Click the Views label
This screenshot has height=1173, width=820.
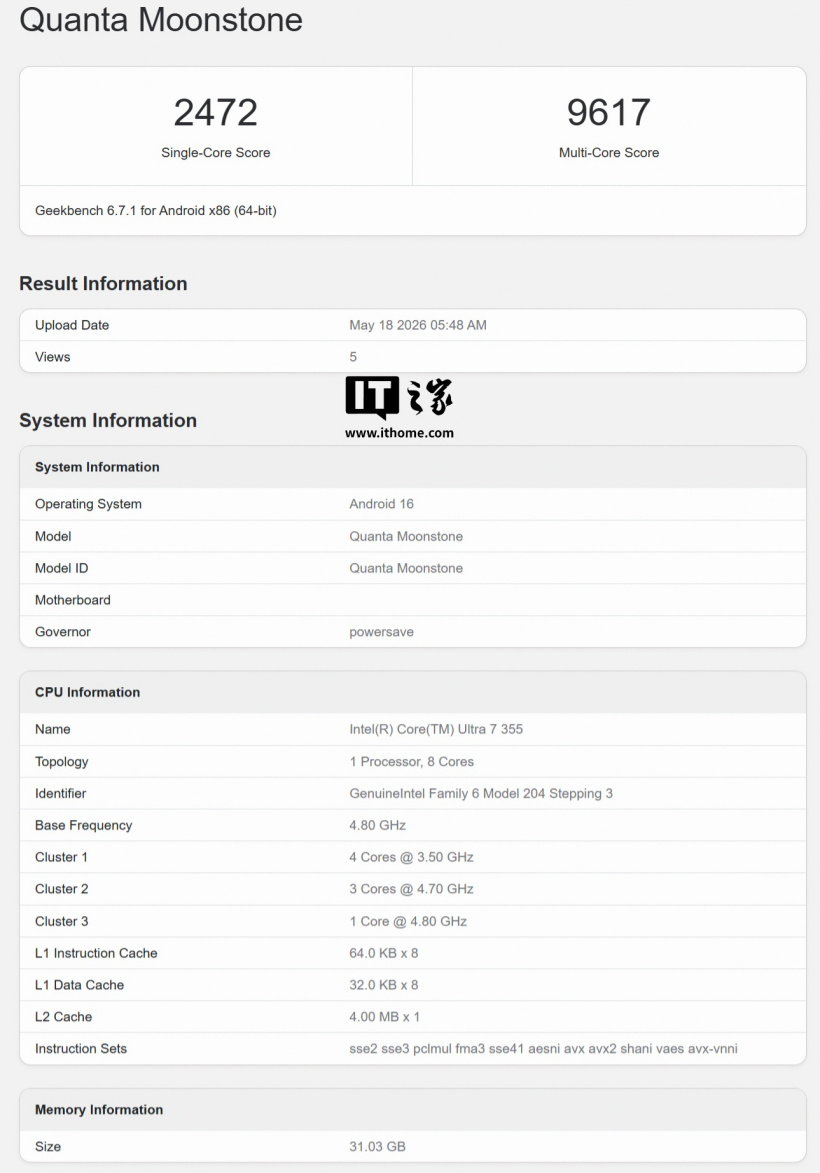[52, 357]
